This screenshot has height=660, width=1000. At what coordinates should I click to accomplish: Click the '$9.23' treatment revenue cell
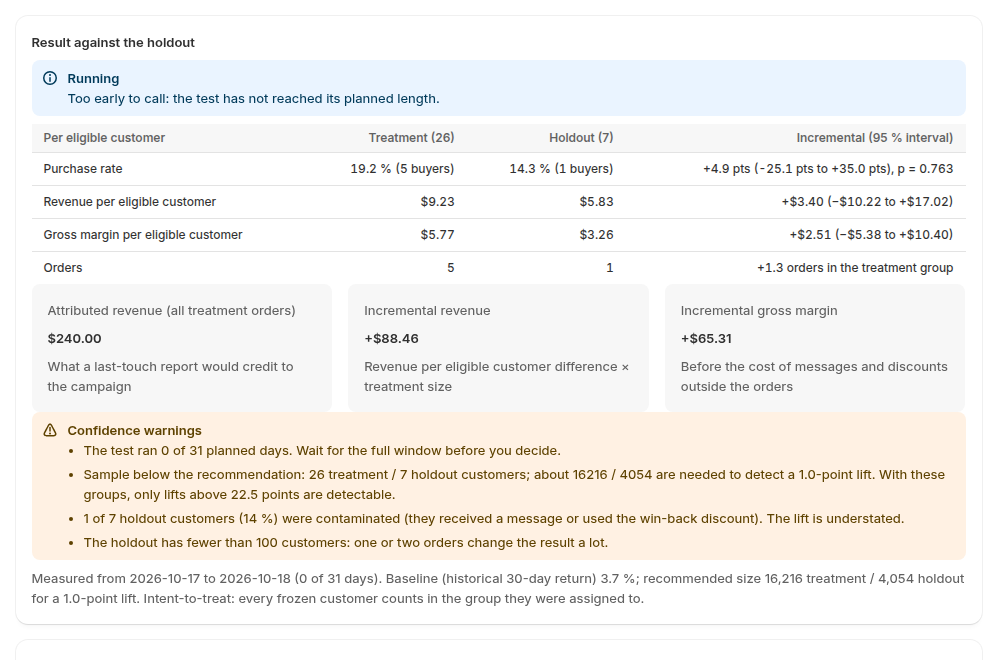point(438,202)
